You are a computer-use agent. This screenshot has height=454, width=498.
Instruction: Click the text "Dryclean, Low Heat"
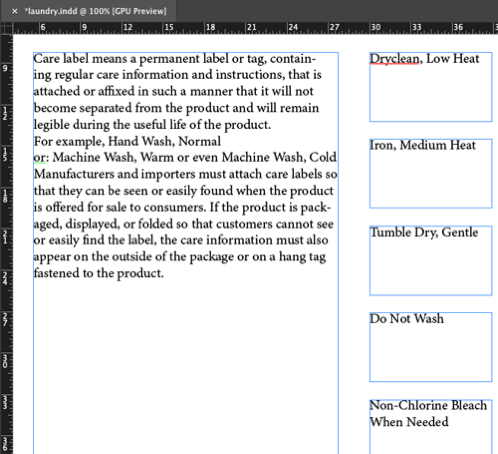pyautogui.click(x=424, y=59)
